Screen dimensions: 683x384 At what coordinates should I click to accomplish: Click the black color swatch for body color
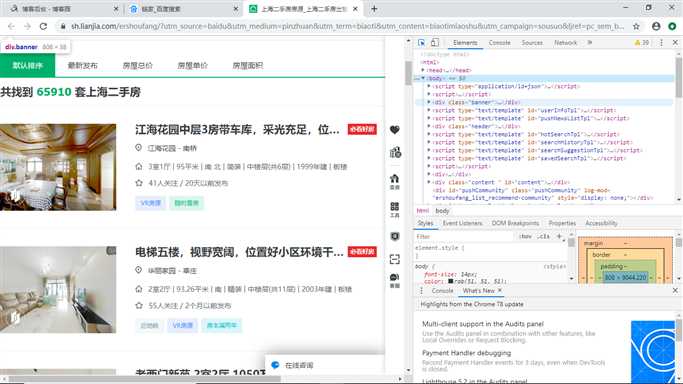point(451,281)
